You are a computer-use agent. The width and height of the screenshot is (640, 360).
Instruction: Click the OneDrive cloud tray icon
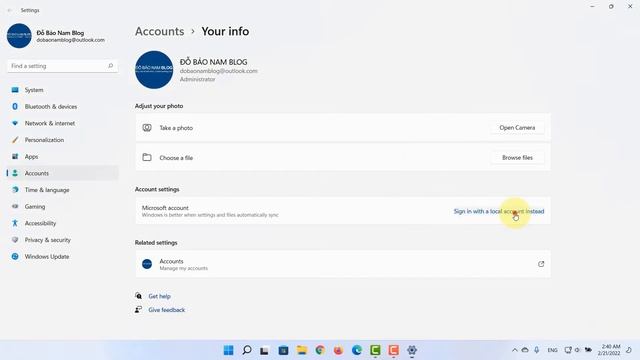(525, 350)
